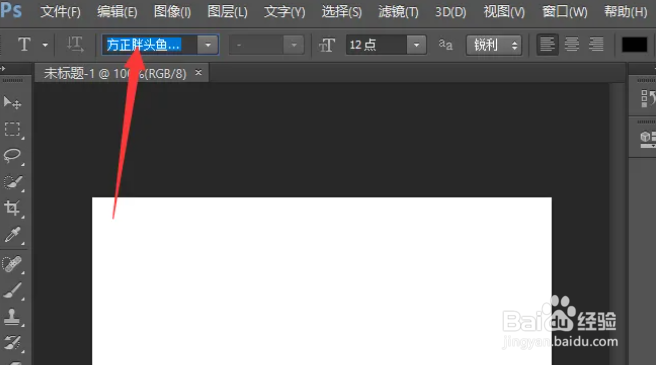Select the Brush tool
This screenshot has width=656, height=365.
tap(12, 290)
